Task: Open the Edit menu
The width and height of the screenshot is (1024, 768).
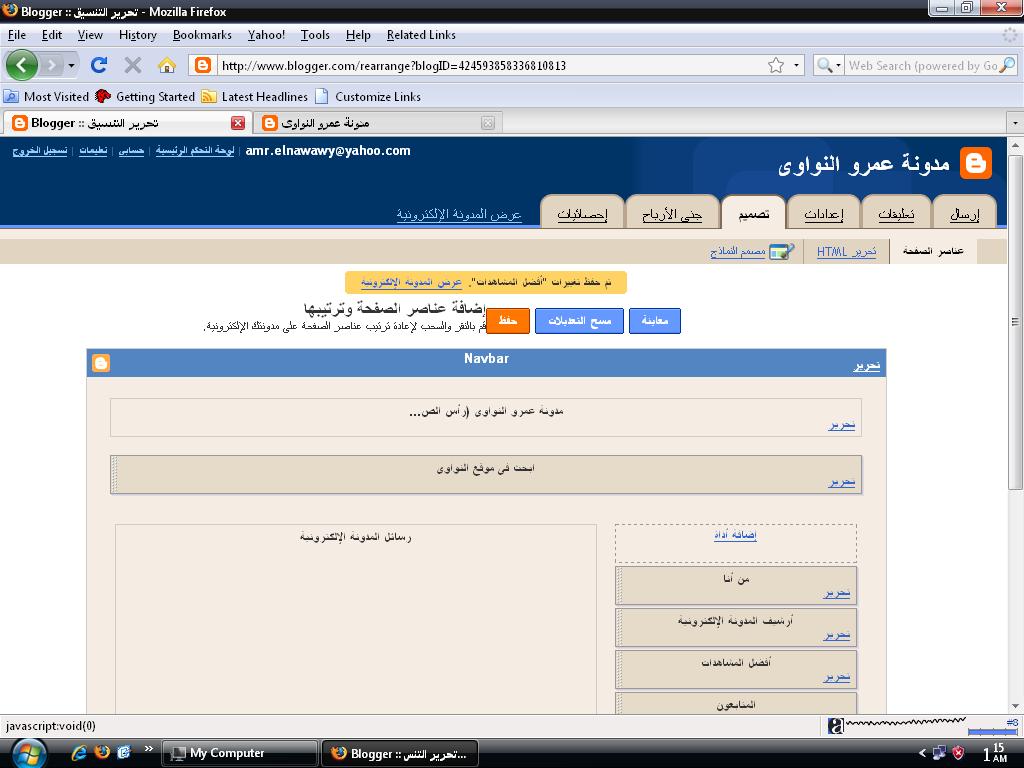Action: 52,35
